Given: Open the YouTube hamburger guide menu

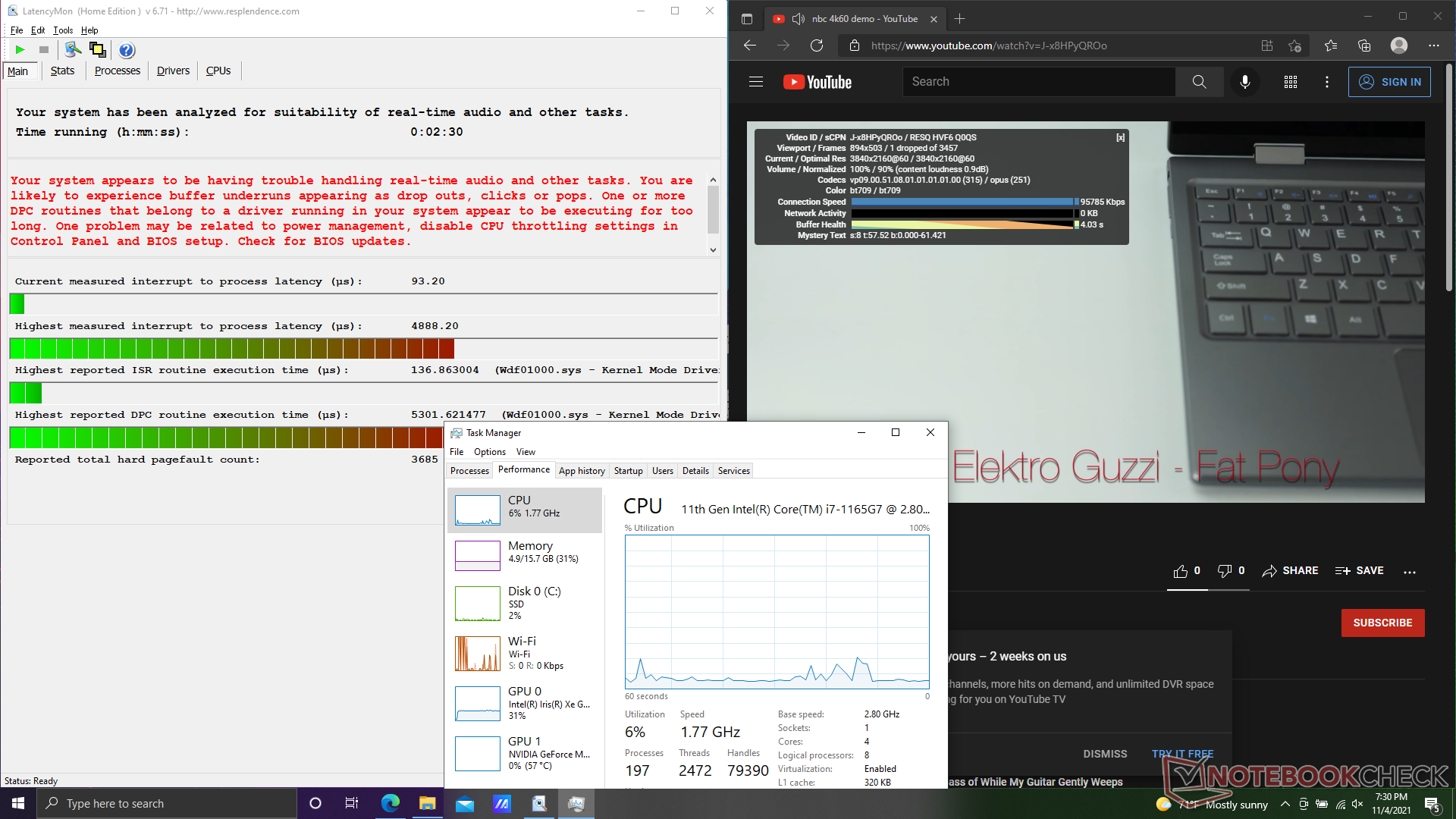Looking at the screenshot, I should coord(756,82).
